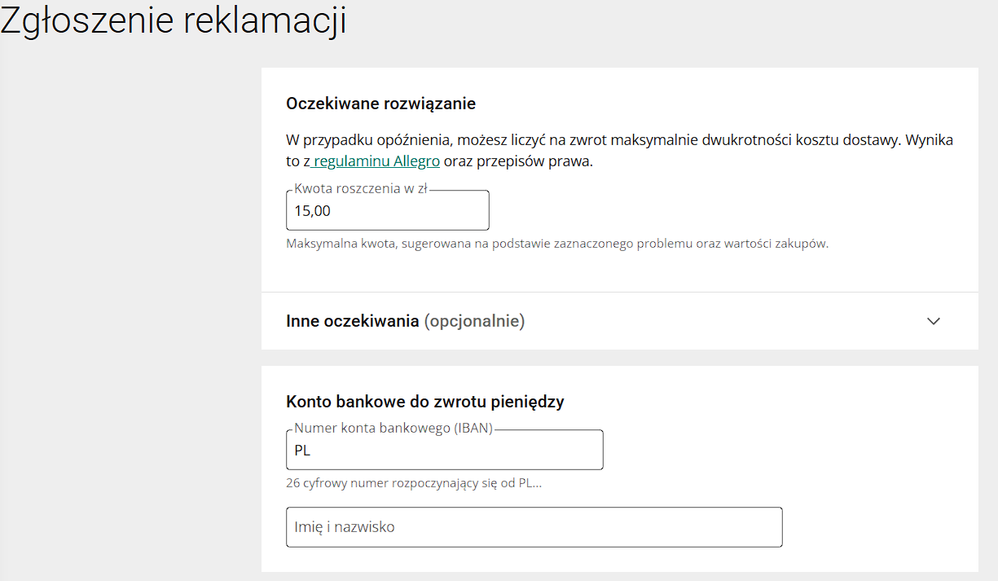The height and width of the screenshot is (581, 998).
Task: Click the "Kwota roszczenia w zł" floating label
Action: point(361,189)
